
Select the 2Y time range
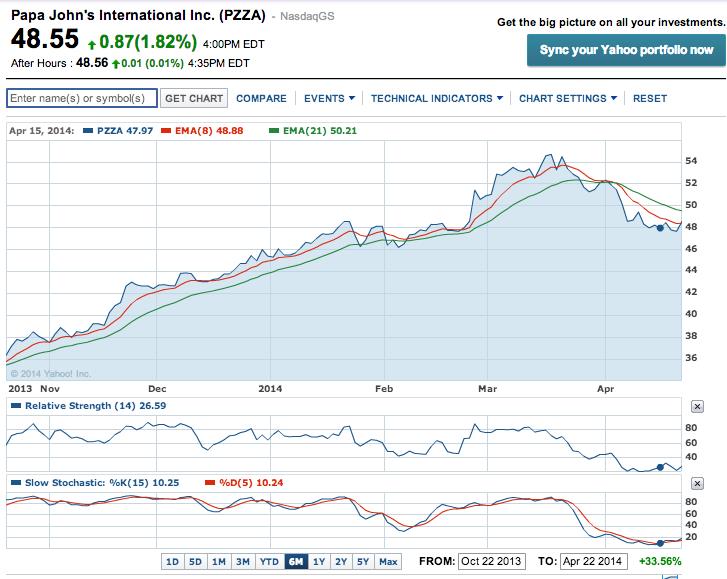pyautogui.click(x=341, y=561)
